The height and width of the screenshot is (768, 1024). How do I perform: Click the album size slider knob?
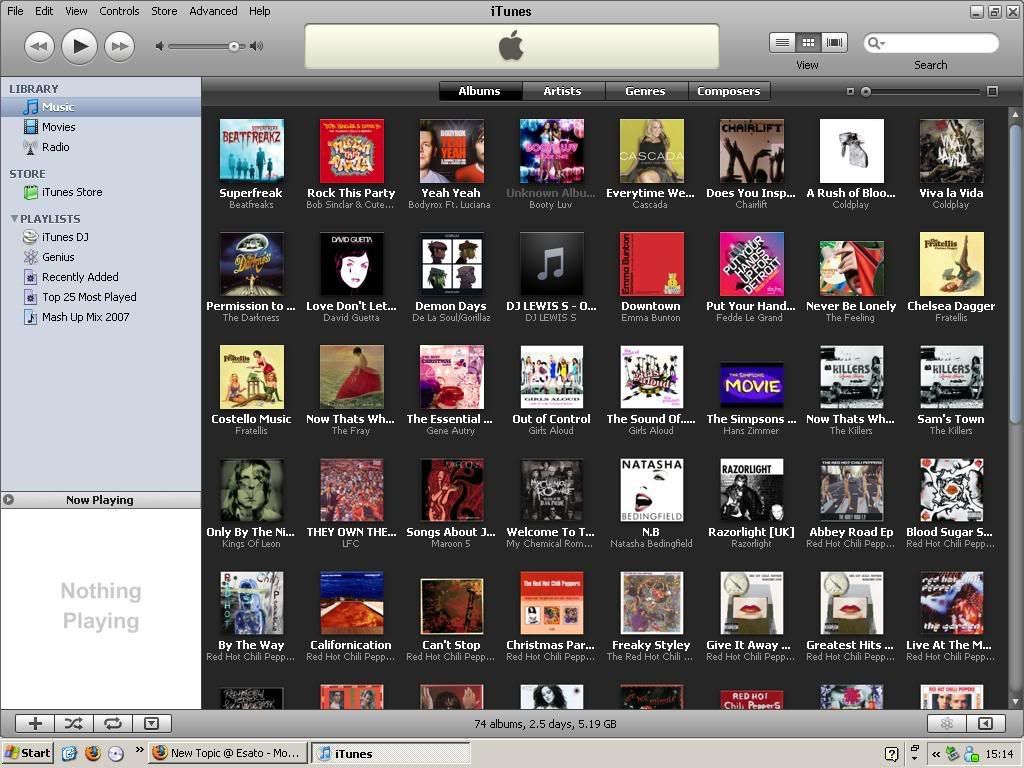(866, 92)
